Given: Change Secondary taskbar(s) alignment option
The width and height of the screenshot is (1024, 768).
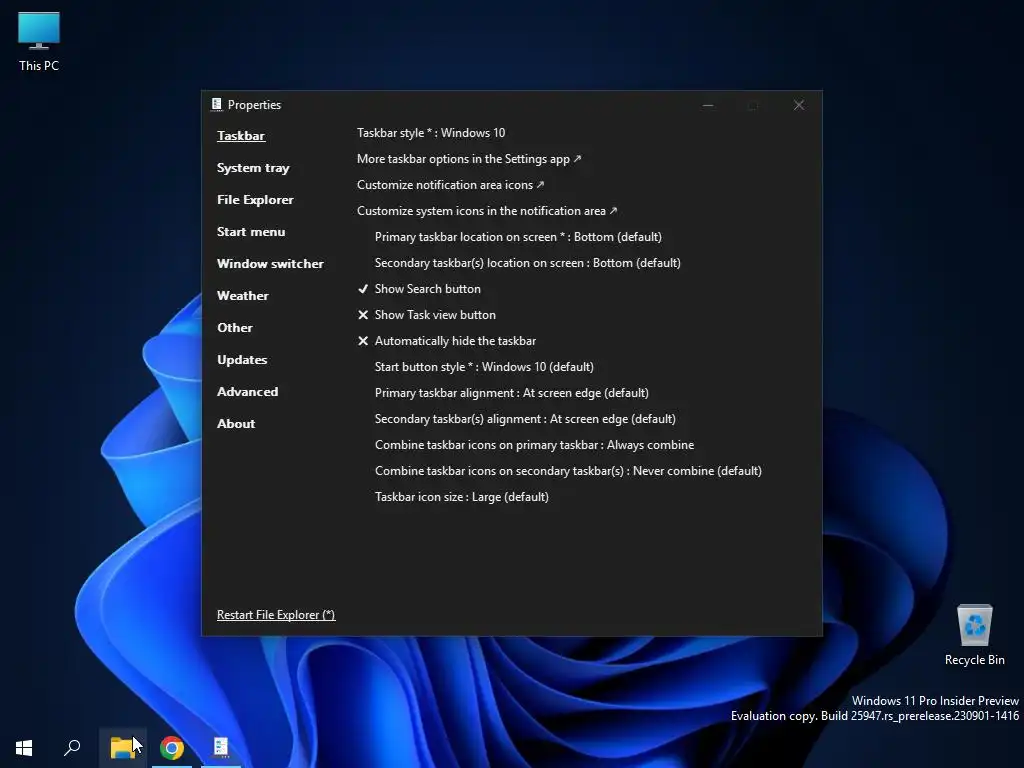Looking at the screenshot, I should [x=525, y=419].
